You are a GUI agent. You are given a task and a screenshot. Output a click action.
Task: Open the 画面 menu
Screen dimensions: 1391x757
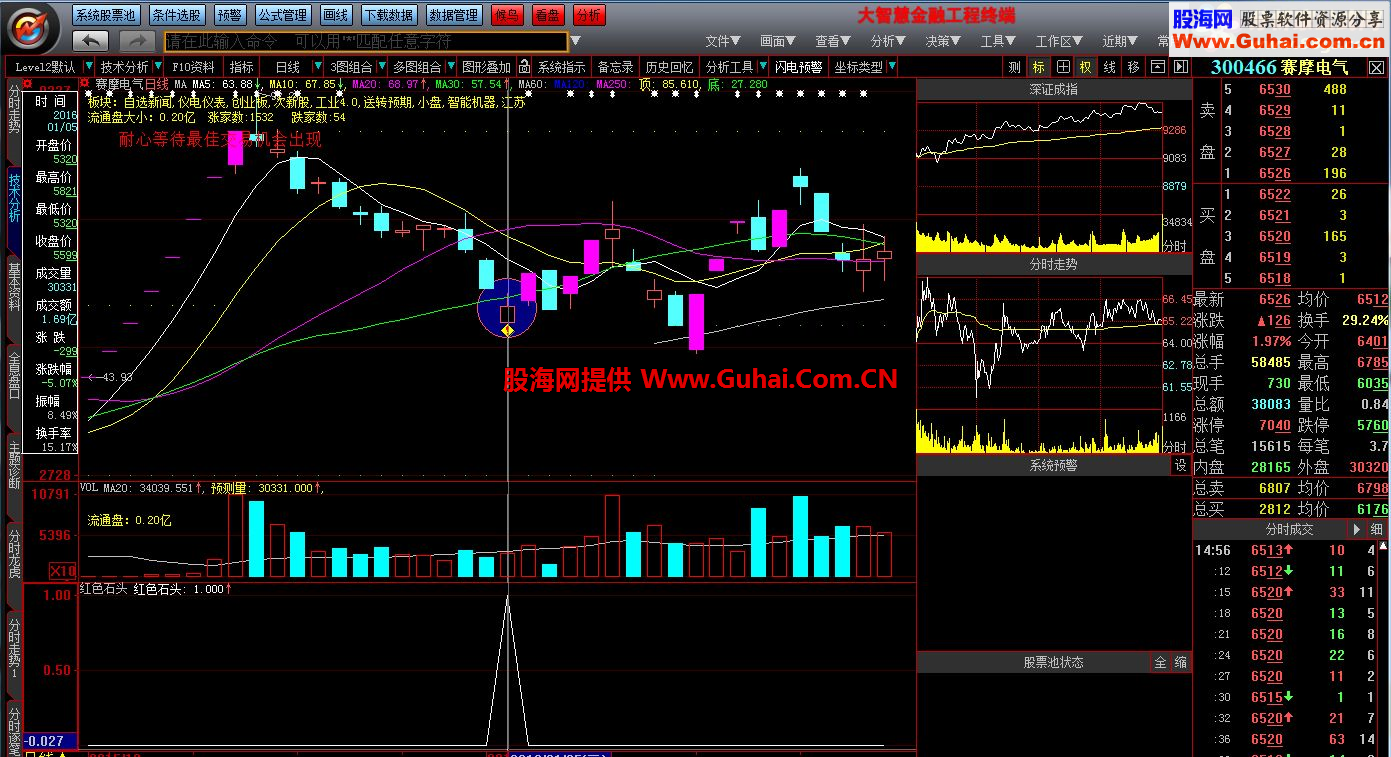[x=778, y=41]
